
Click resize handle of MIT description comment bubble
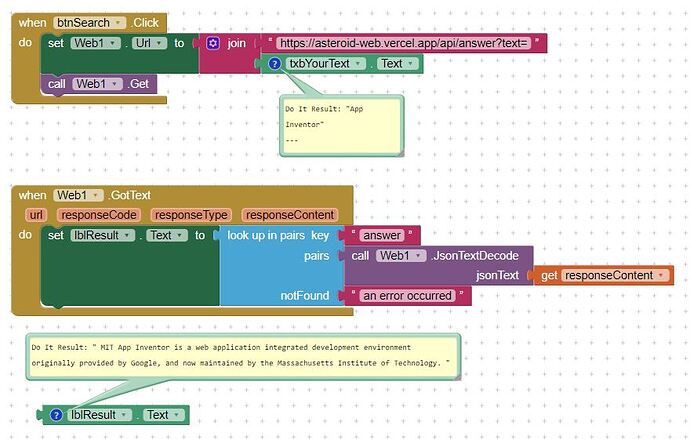pos(458,377)
